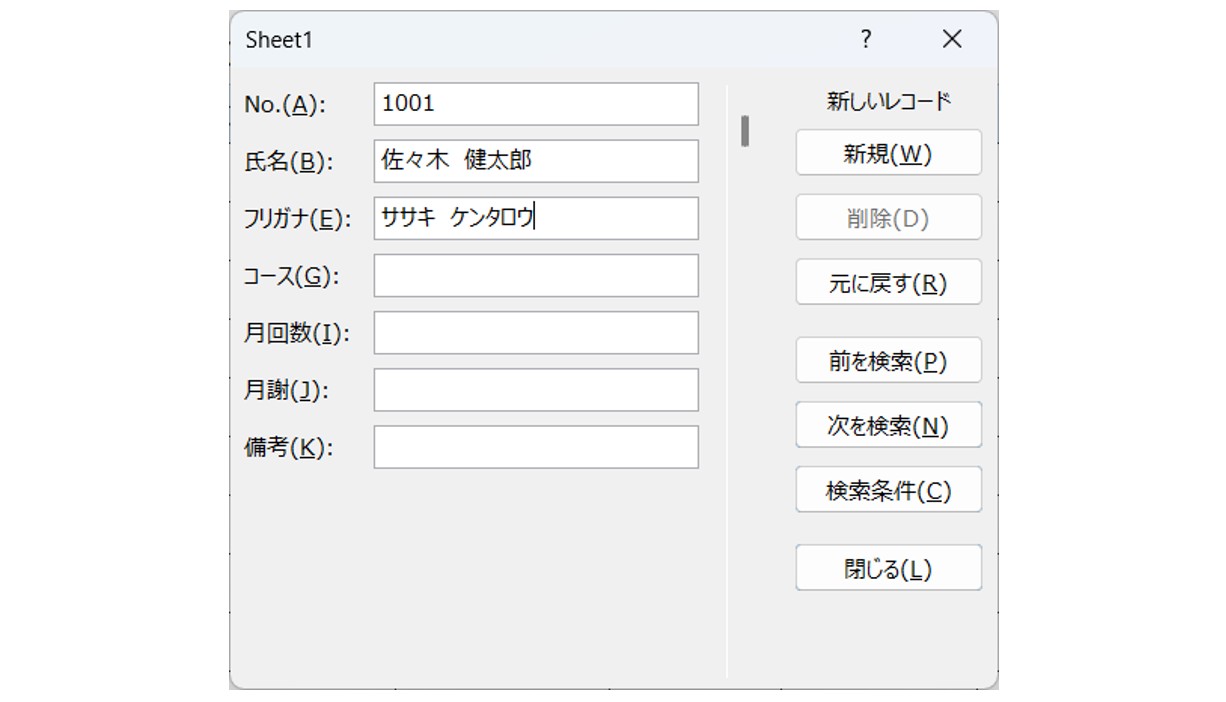Click the コース(G): label
Image resolution: width=1226 pixels, height=702 pixels.
click(x=292, y=277)
